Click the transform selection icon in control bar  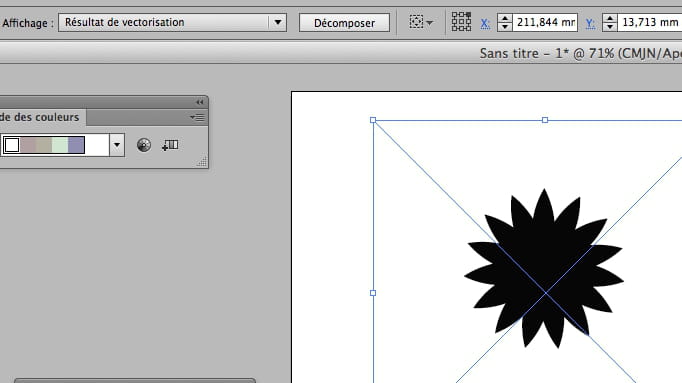(x=416, y=22)
